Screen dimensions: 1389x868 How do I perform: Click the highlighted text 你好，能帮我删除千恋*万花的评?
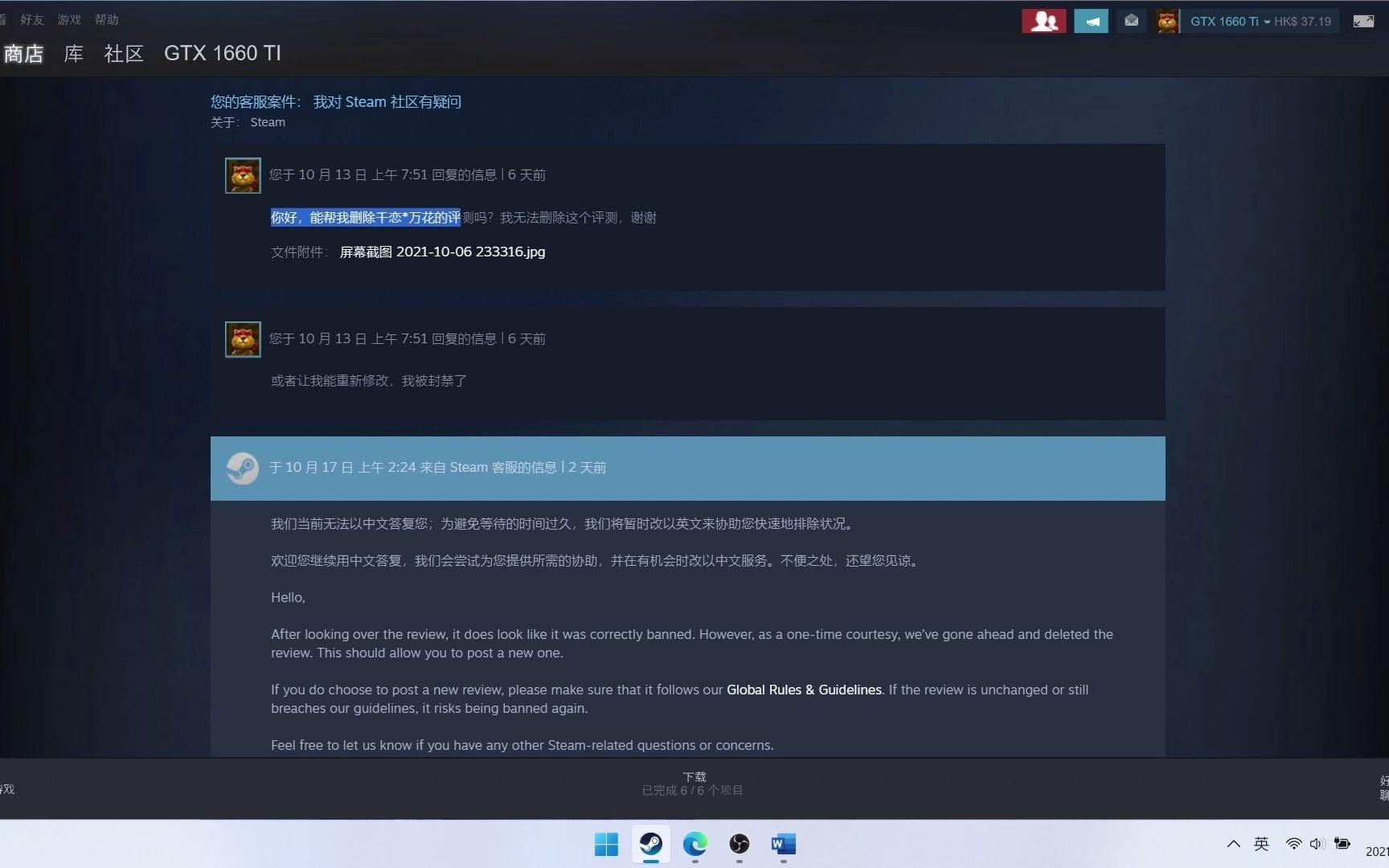[x=366, y=217]
